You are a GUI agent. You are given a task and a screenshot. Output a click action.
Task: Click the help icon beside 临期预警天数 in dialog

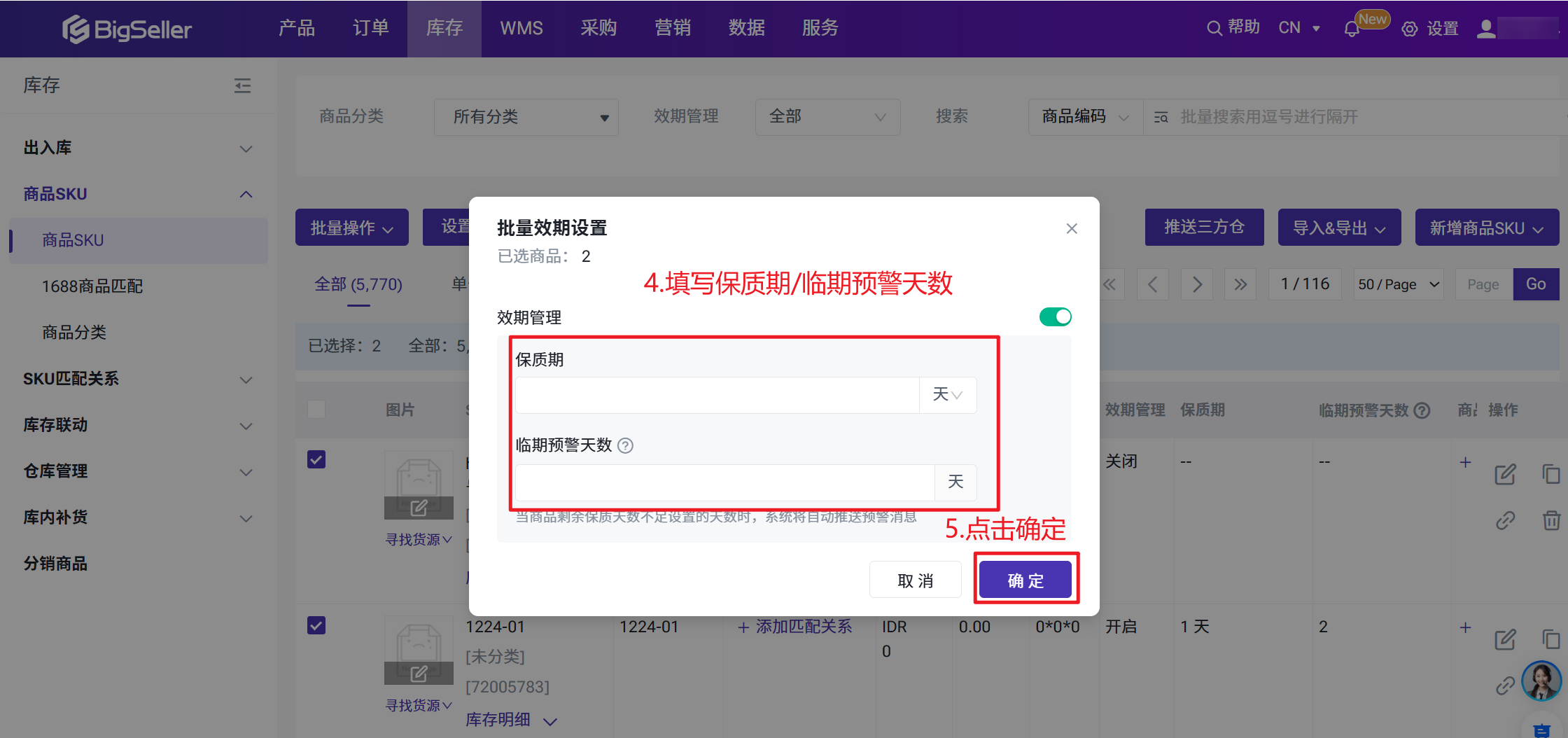click(x=626, y=446)
